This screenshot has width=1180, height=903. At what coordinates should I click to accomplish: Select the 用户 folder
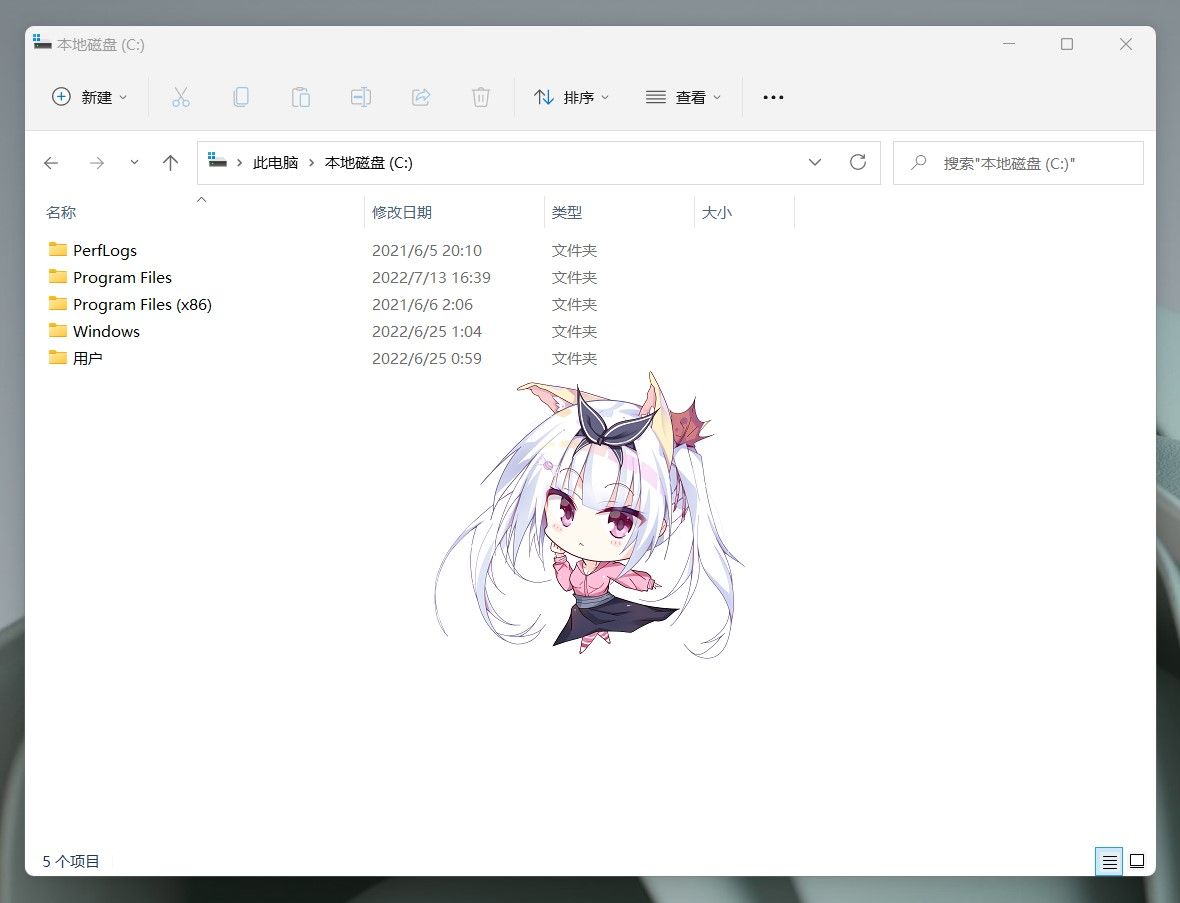(87, 359)
